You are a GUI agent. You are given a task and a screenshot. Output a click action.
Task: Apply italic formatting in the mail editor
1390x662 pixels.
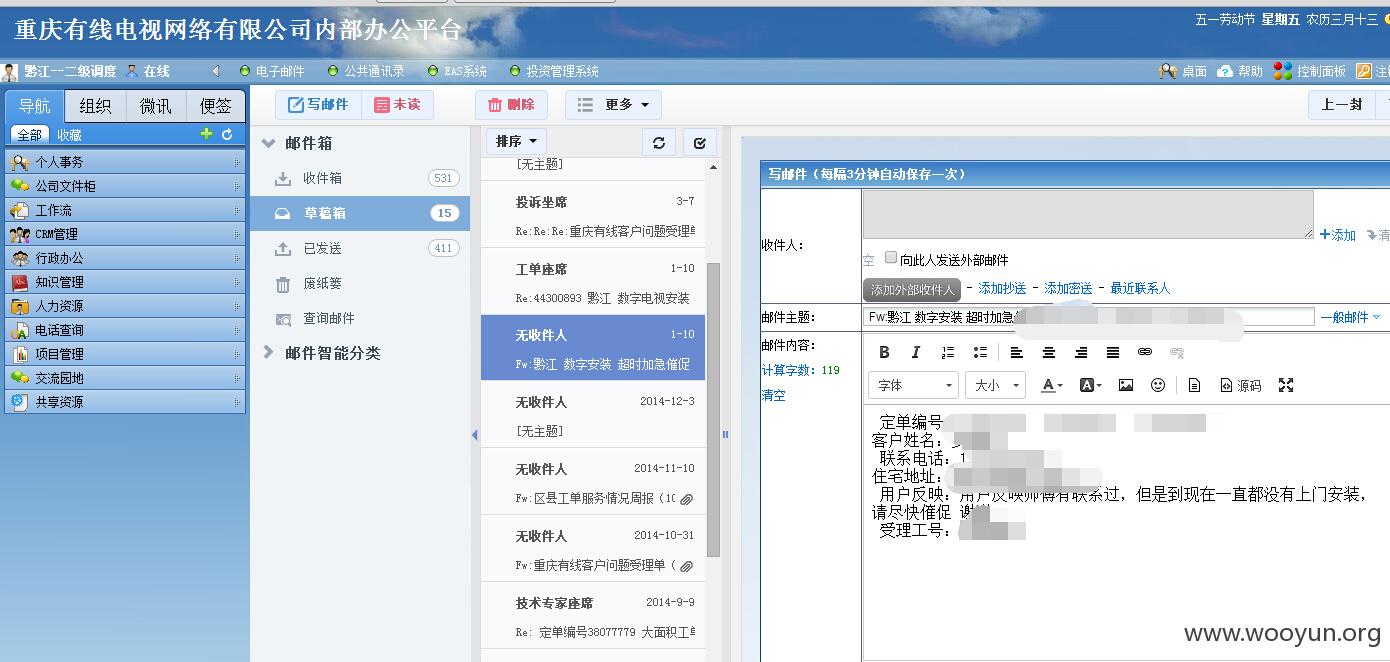(916, 352)
